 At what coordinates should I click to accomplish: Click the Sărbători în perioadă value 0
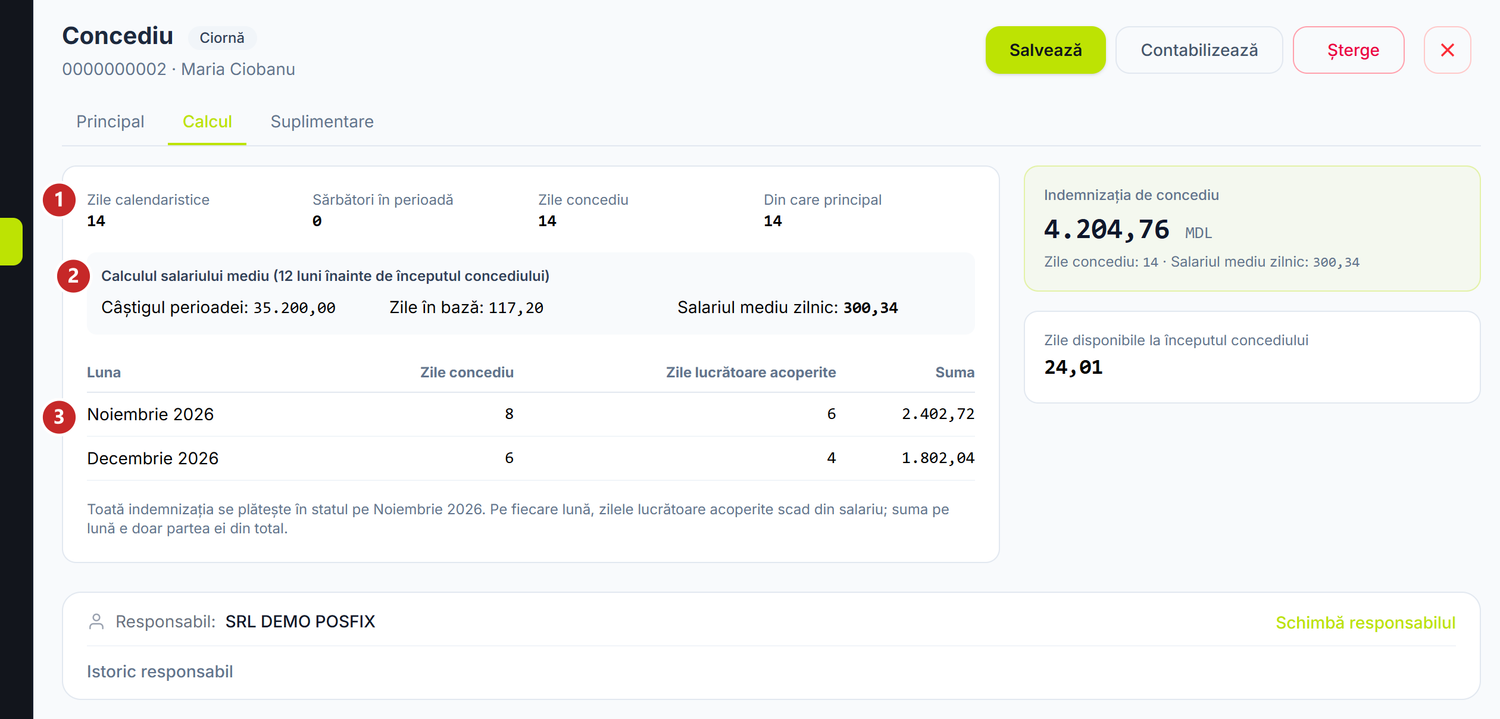coord(317,221)
